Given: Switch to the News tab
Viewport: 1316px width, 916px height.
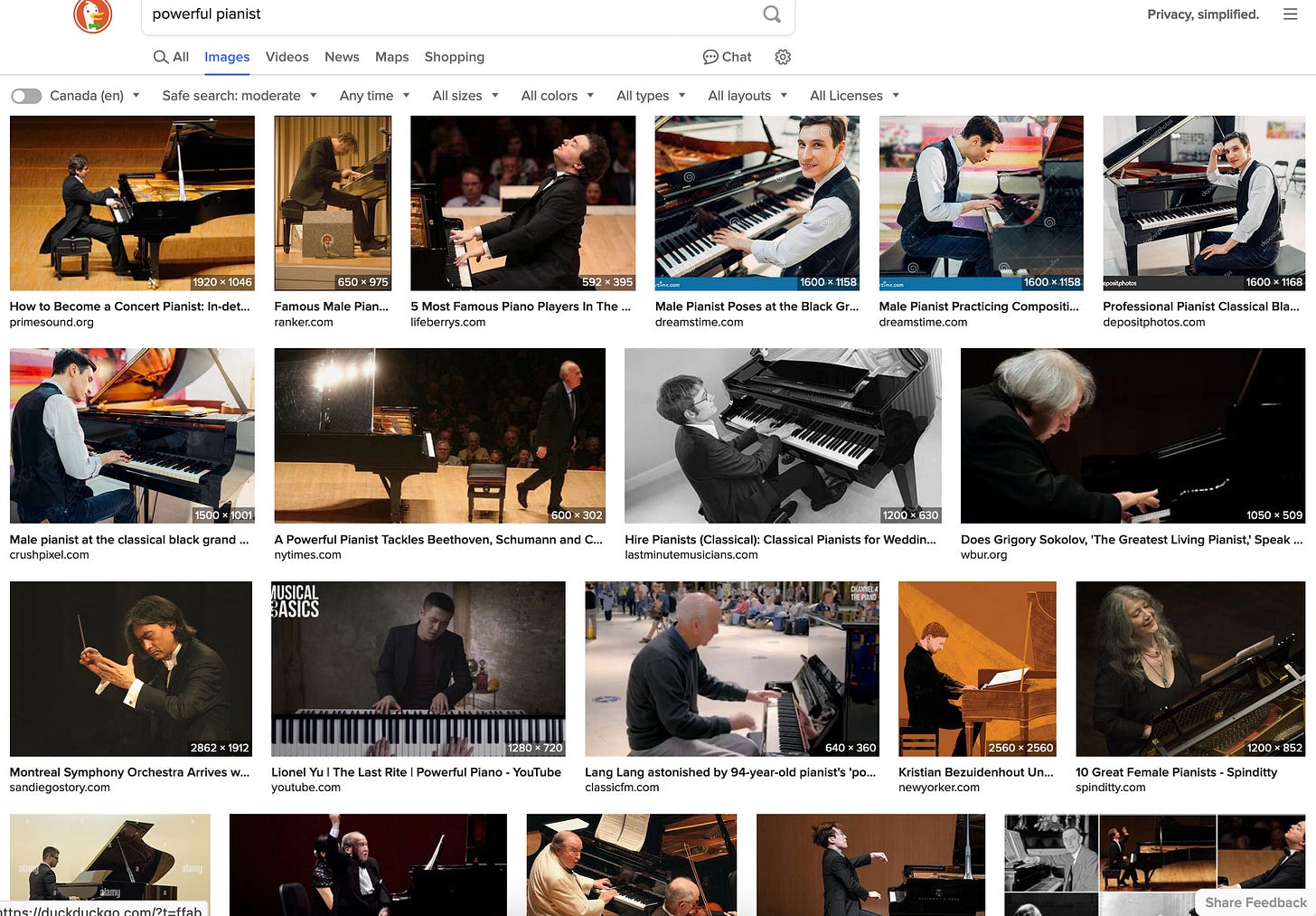Looking at the screenshot, I should click(x=342, y=57).
